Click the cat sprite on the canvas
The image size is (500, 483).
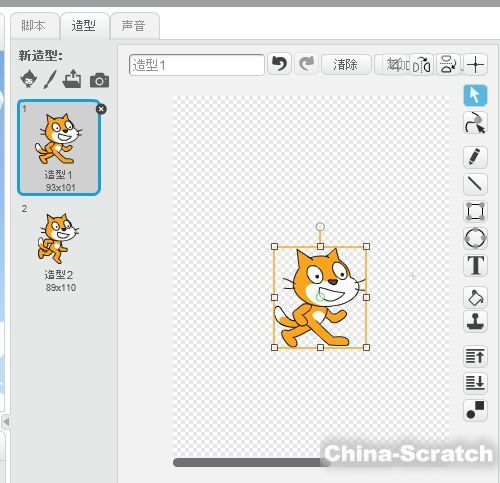(x=320, y=298)
